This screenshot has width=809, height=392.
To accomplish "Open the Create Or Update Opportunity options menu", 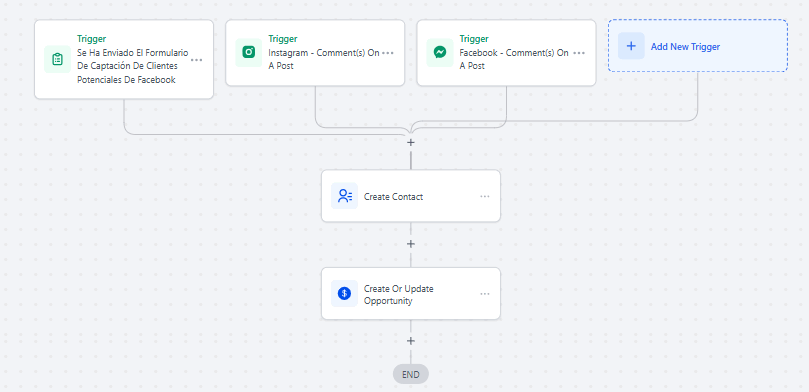I will (x=484, y=293).
